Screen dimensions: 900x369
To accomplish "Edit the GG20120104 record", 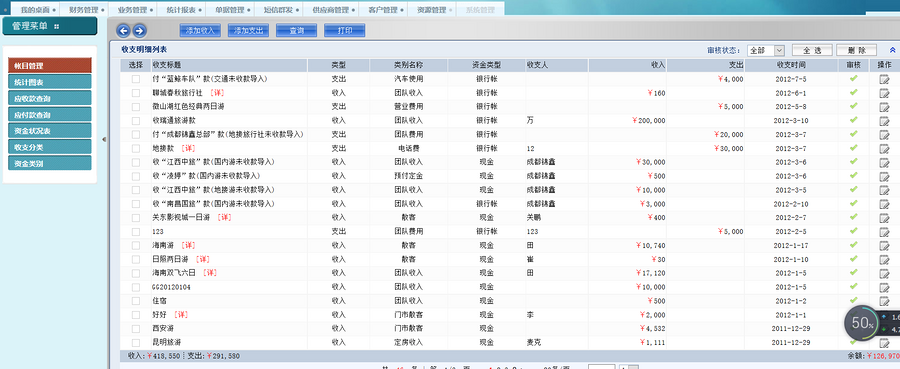I will pyautogui.click(x=884, y=288).
